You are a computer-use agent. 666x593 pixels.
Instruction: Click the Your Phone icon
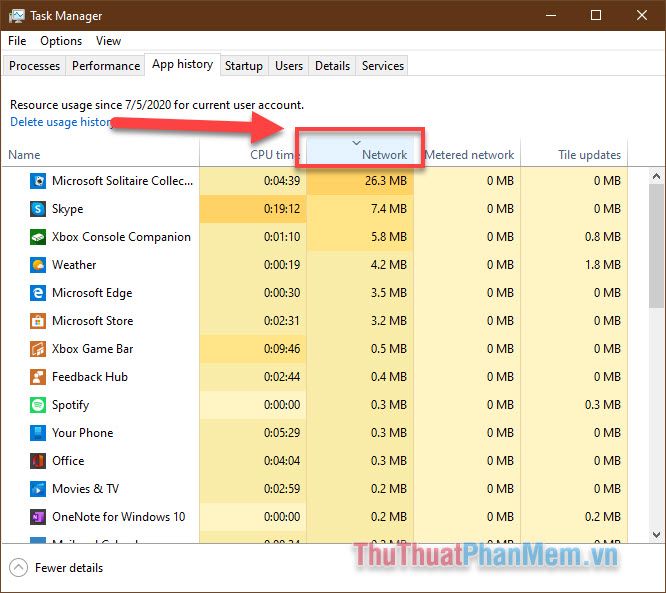(38, 433)
